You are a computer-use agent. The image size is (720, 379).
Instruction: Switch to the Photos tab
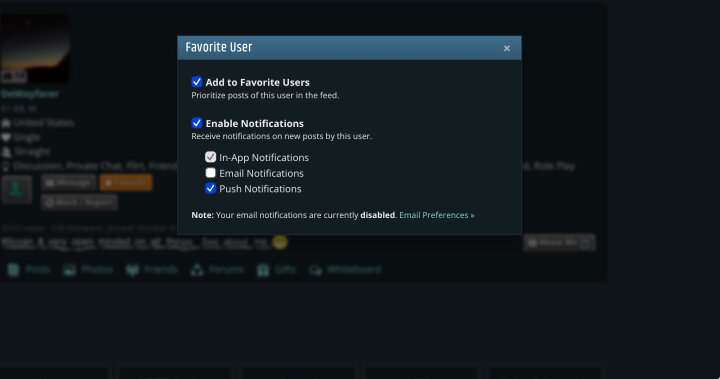88,270
